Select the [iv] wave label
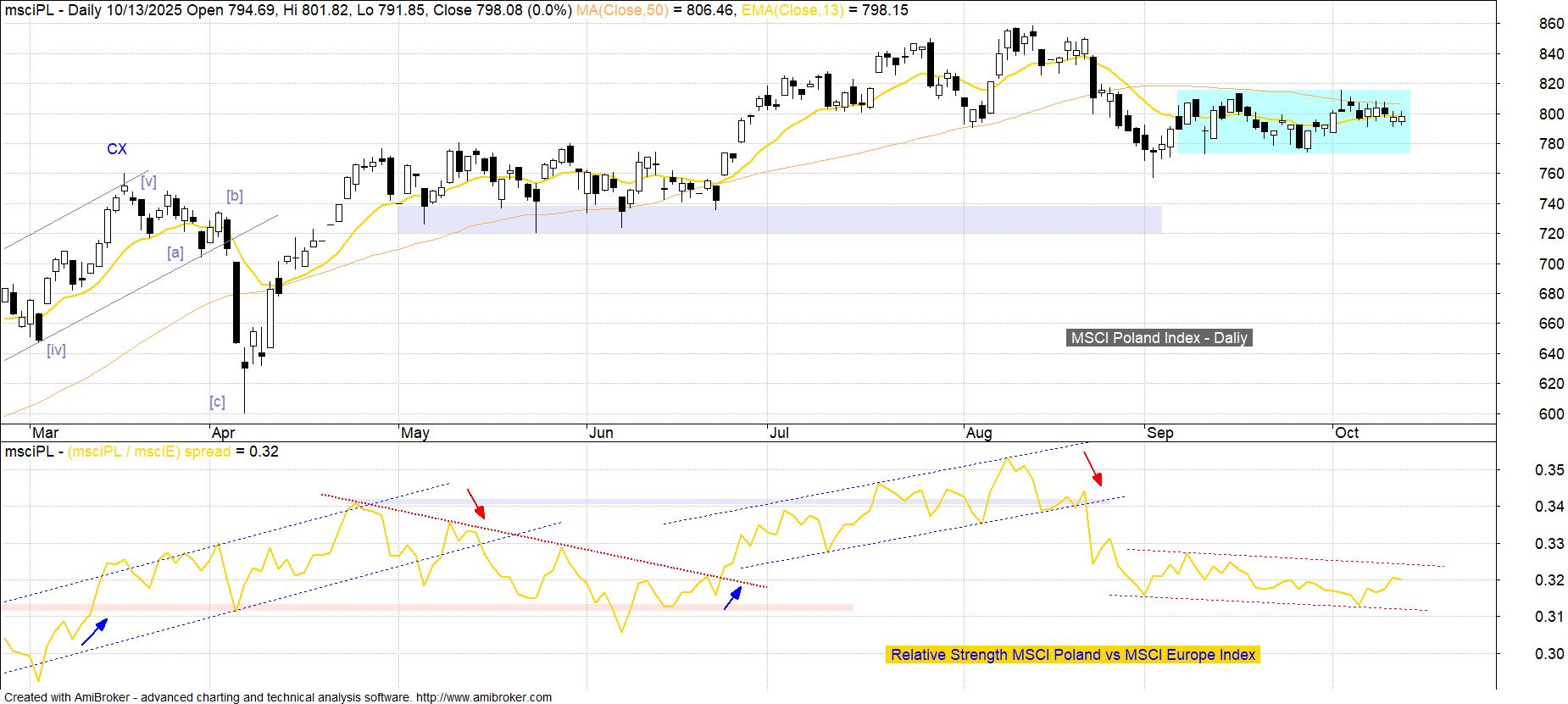 [56, 350]
